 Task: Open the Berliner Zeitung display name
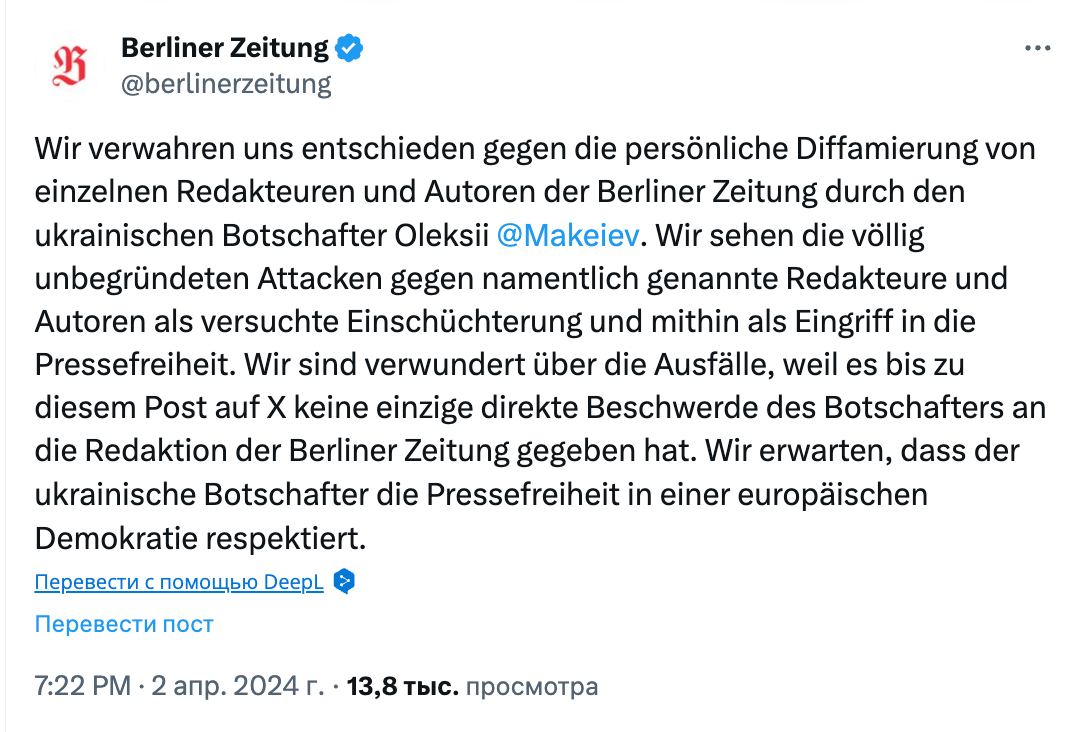tap(224, 47)
